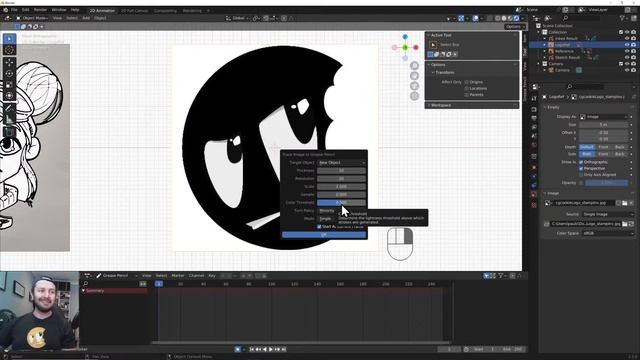Click the blue Z axis gizmo ball
Viewport: 640px width, 360px height.
[x=405, y=37]
